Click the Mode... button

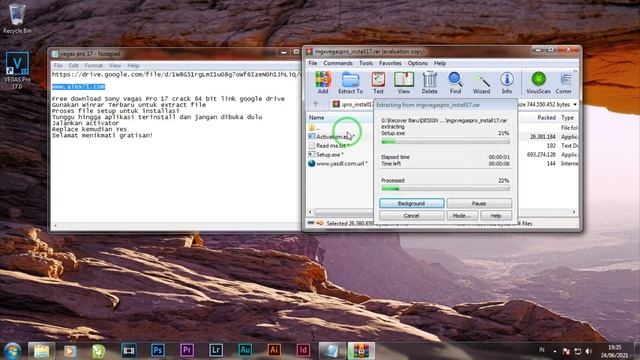[x=462, y=216]
